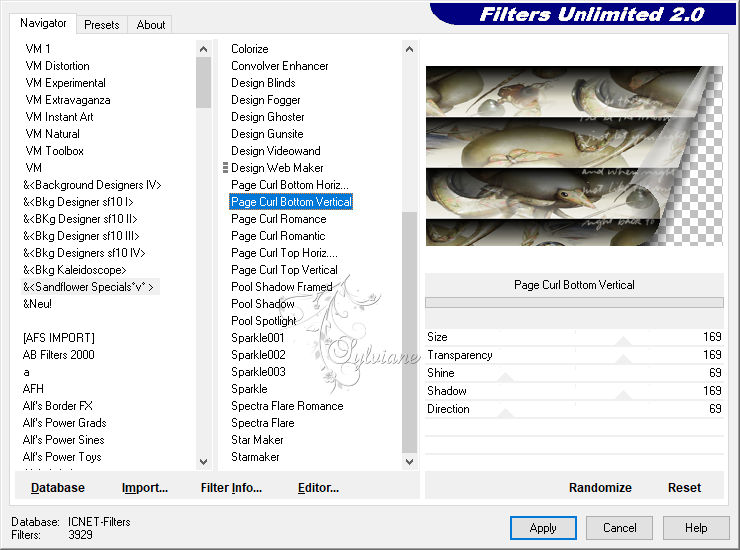Viewport: 740px width, 550px height.
Task: Open Help for the filter dialog
Action: click(x=696, y=528)
